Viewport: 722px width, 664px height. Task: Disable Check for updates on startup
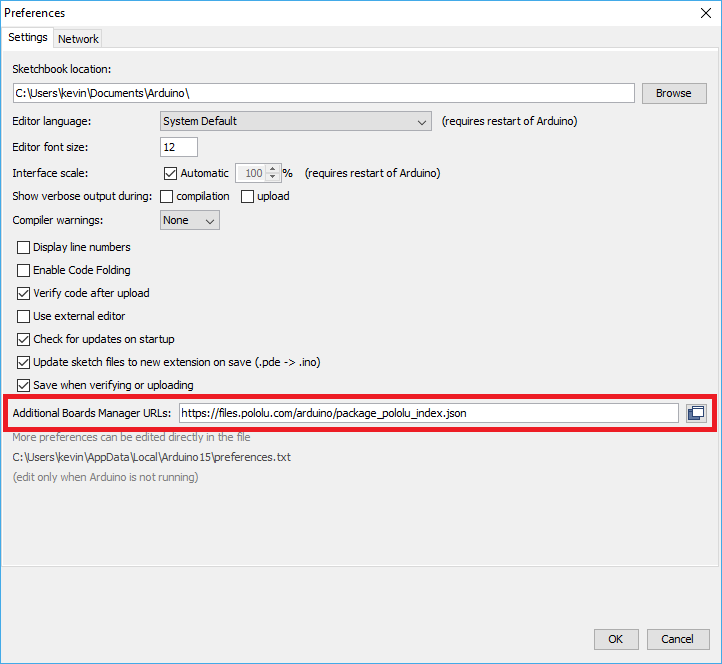(x=24, y=339)
